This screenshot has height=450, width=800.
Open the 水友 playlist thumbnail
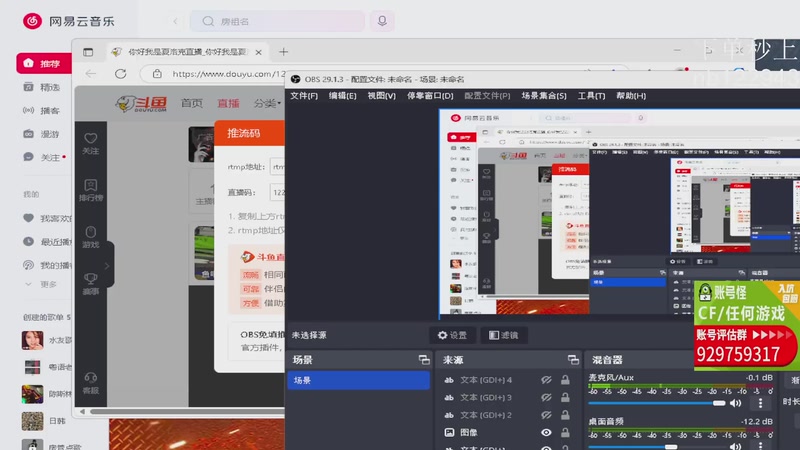32,340
